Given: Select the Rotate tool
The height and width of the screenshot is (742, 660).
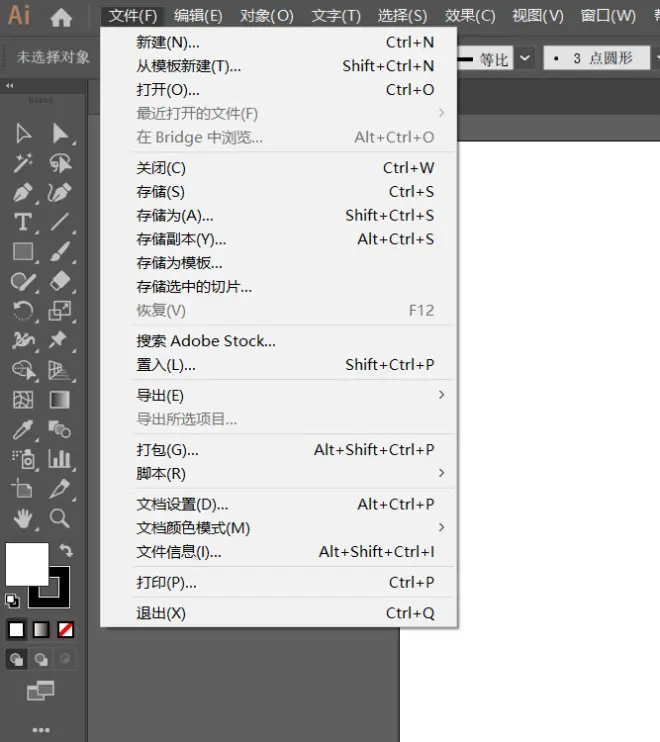Looking at the screenshot, I should (23, 311).
